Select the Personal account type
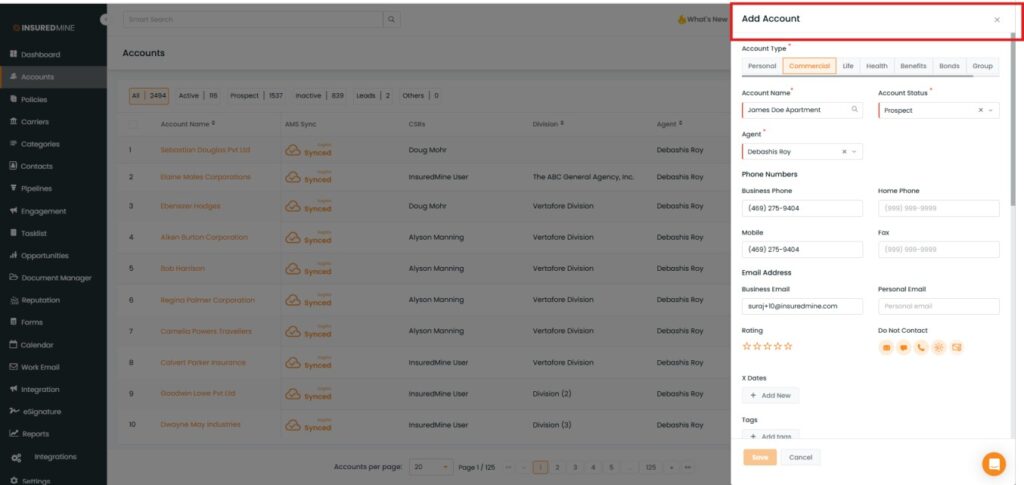 click(x=762, y=66)
